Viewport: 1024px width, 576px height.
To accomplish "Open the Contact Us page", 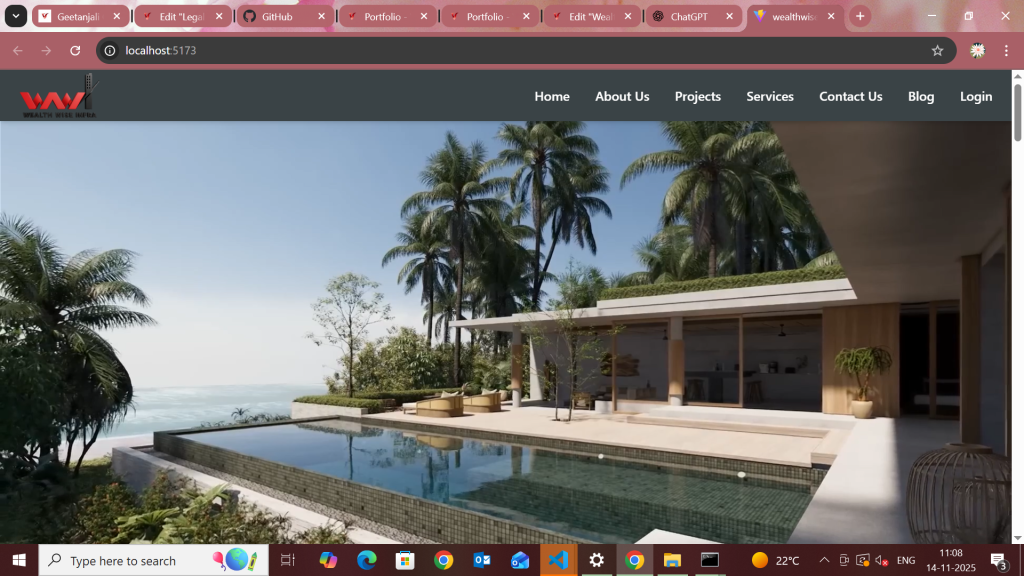I will click(850, 97).
